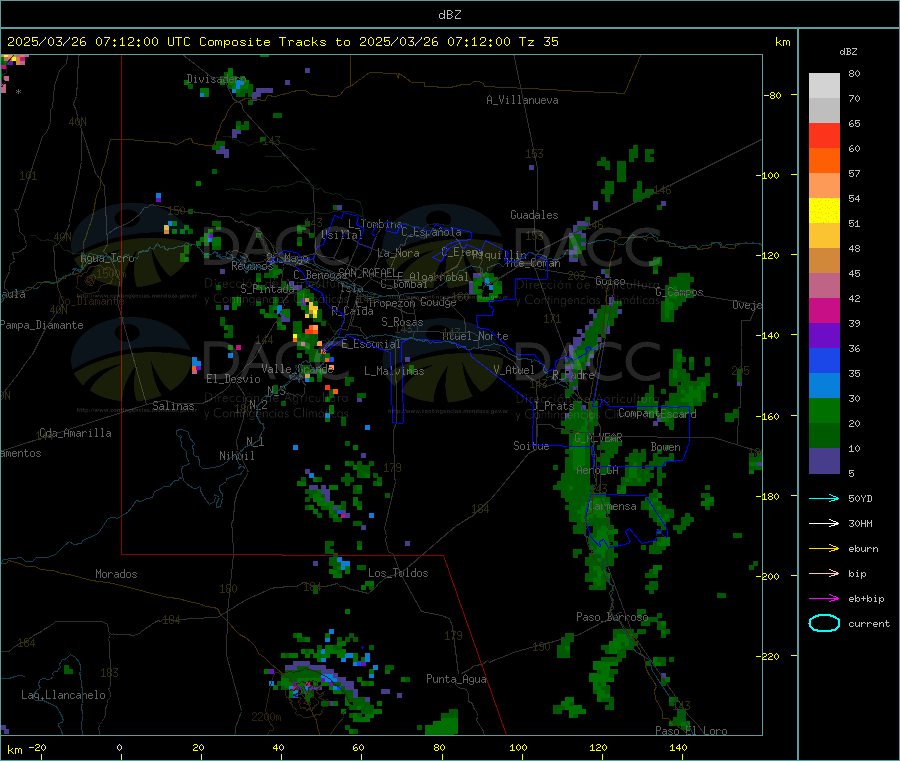Click the G_Campos location label

[x=679, y=292]
